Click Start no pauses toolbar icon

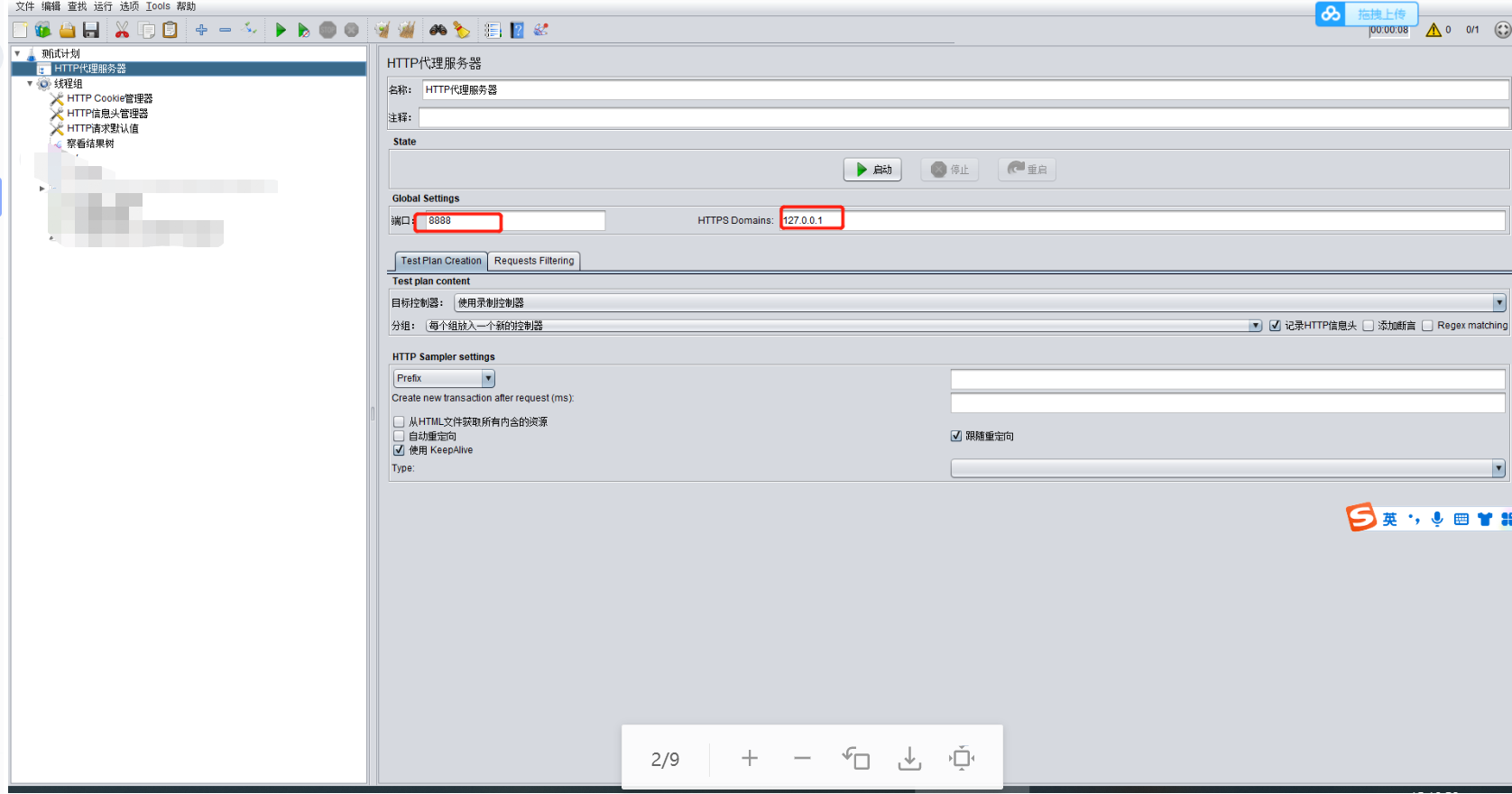tap(304, 31)
